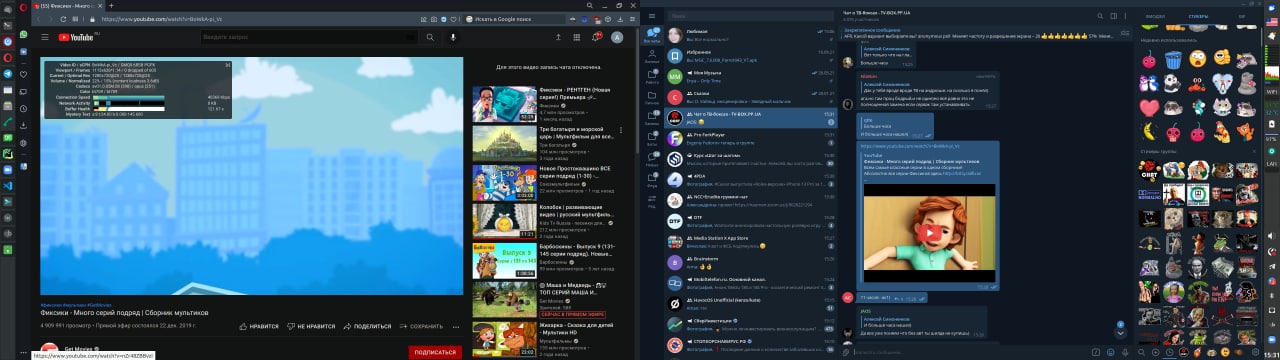Send the СВЕТ sticker from group stickers
1280x360 pixels.
point(1149,170)
